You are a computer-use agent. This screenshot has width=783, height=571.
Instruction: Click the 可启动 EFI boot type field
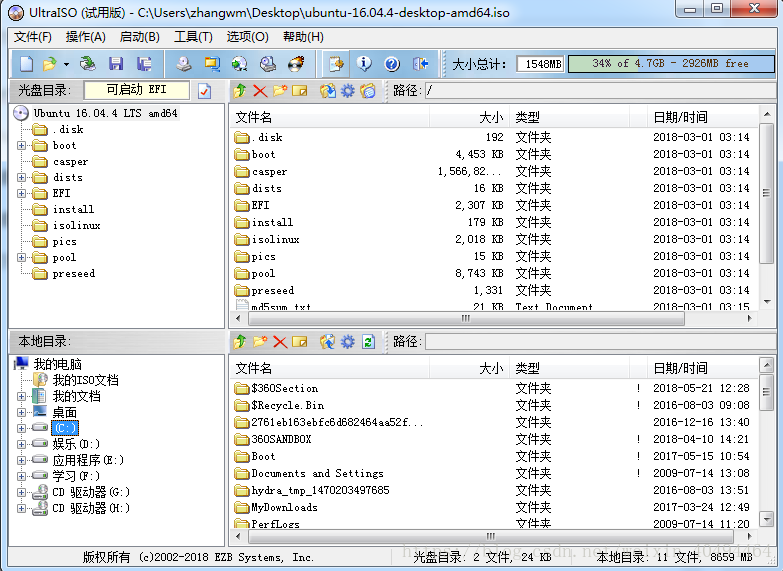click(137, 90)
